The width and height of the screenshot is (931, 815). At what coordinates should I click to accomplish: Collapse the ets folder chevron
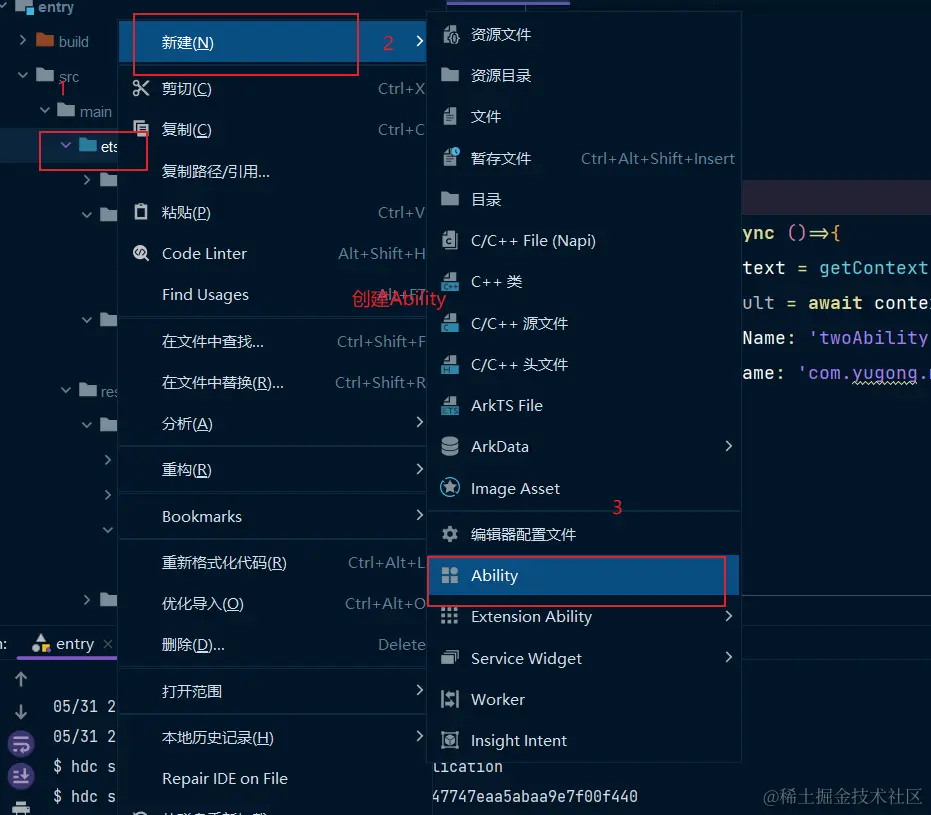pyautogui.click(x=65, y=145)
